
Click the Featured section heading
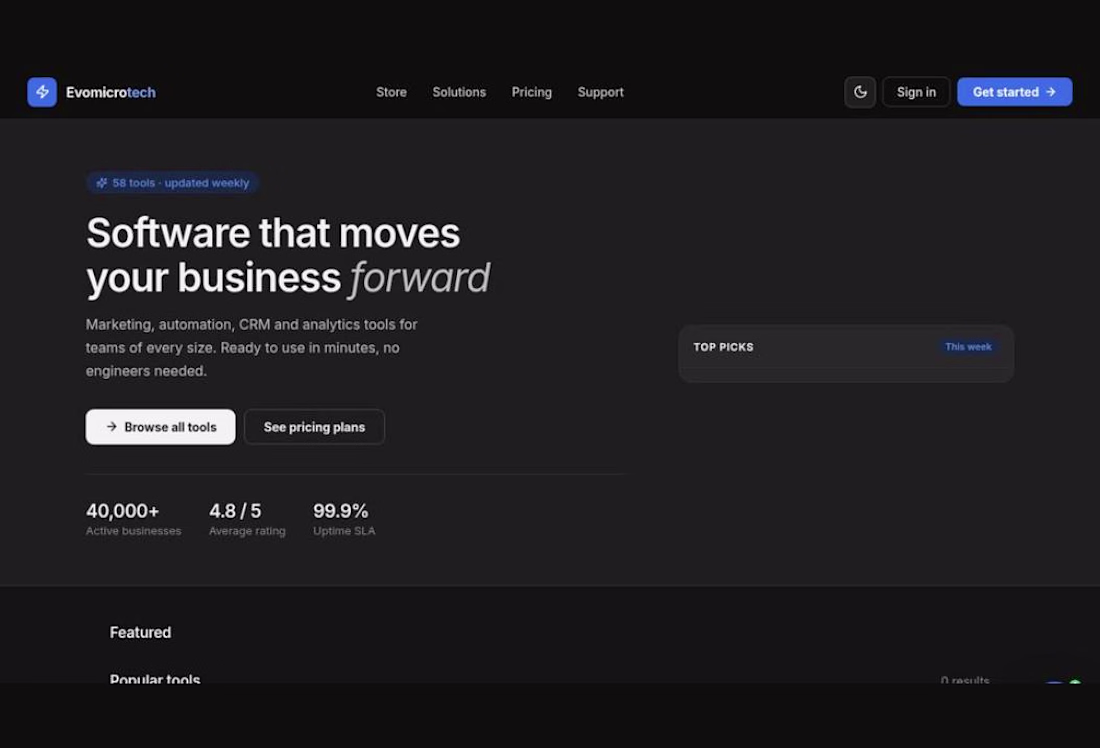(x=140, y=632)
